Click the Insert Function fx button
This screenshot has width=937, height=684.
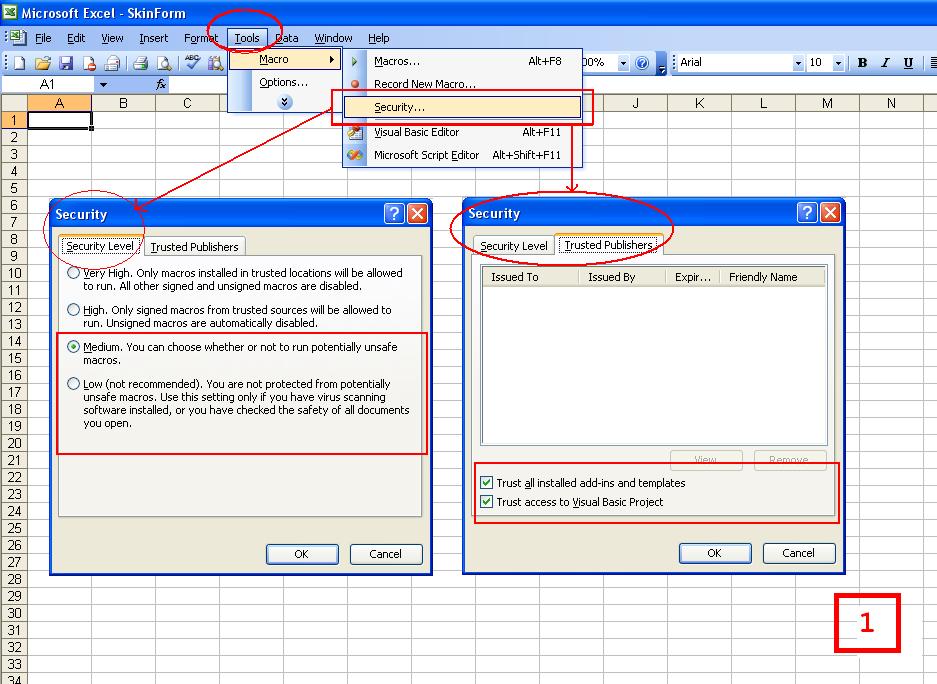(160, 86)
